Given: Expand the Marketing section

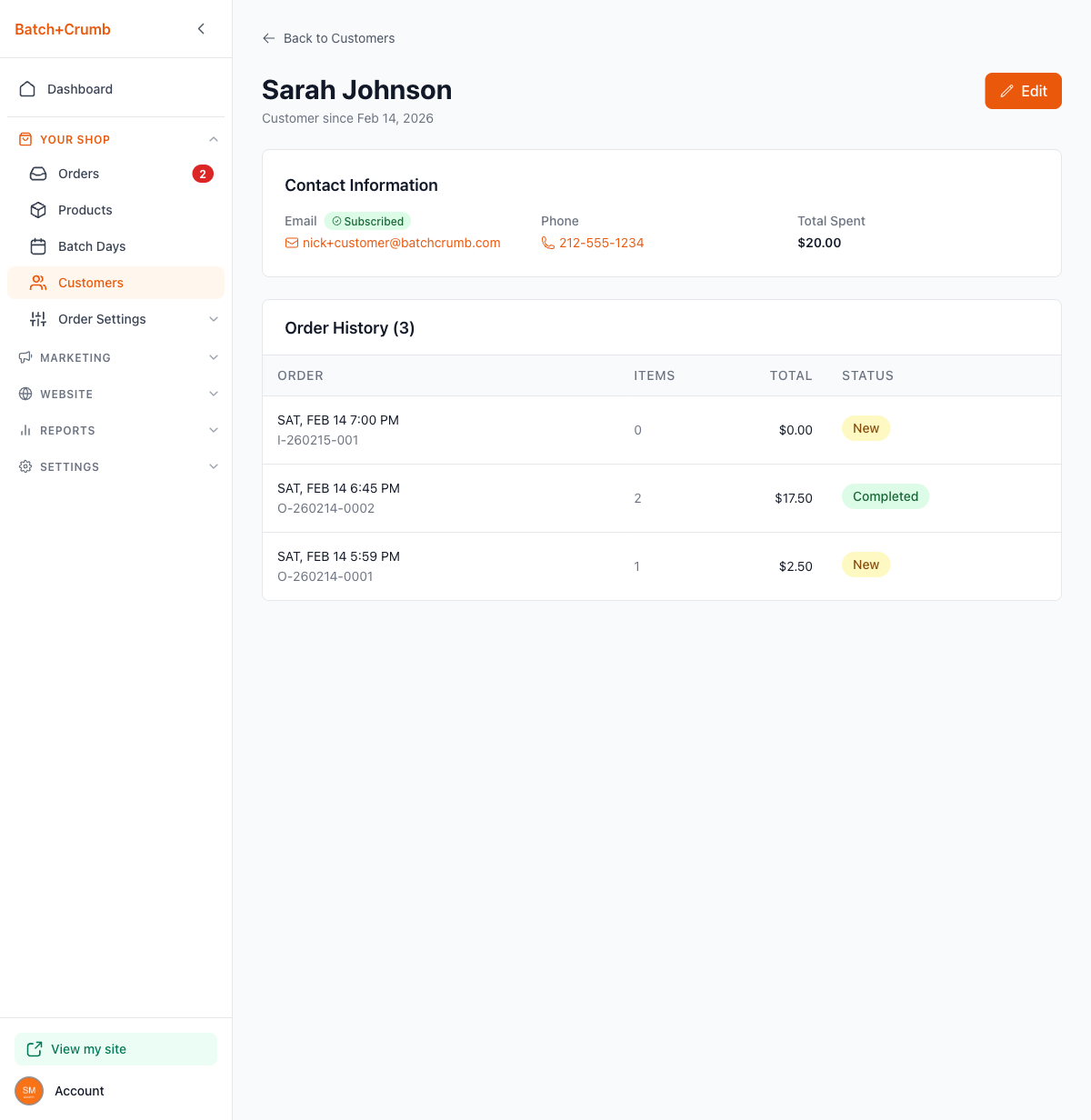Looking at the screenshot, I should (214, 357).
